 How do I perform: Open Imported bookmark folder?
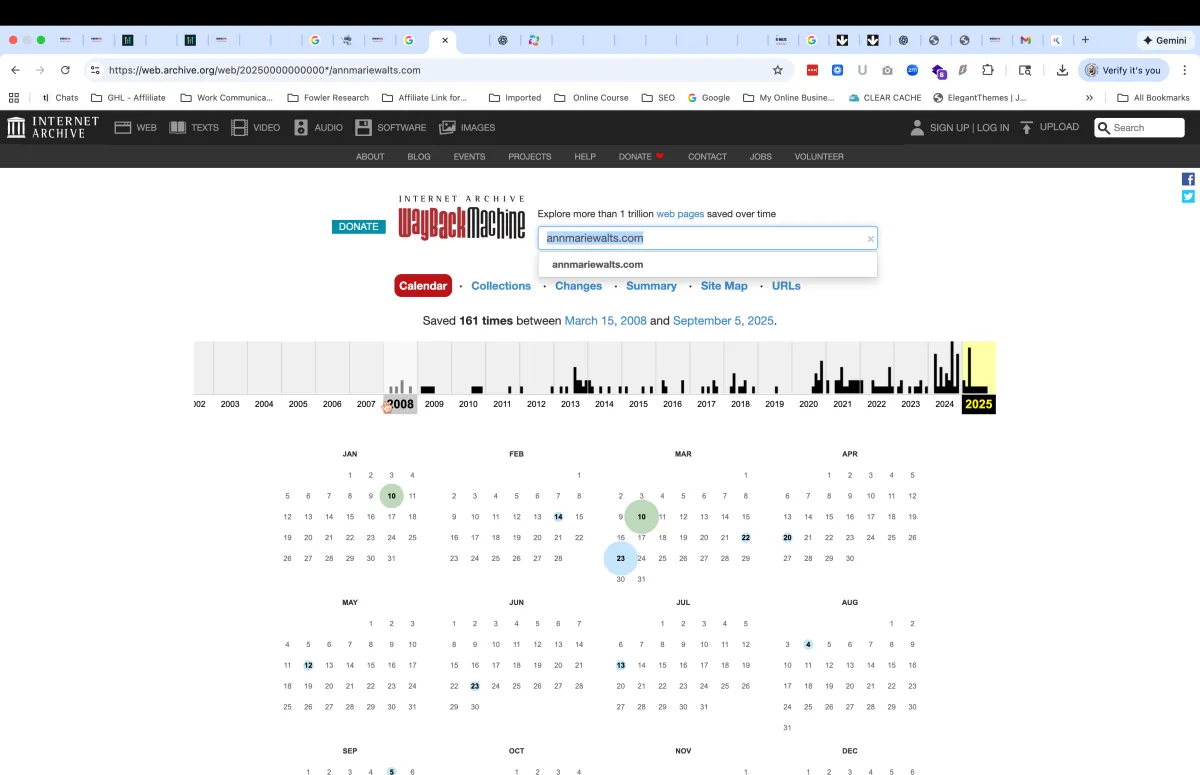point(515,97)
